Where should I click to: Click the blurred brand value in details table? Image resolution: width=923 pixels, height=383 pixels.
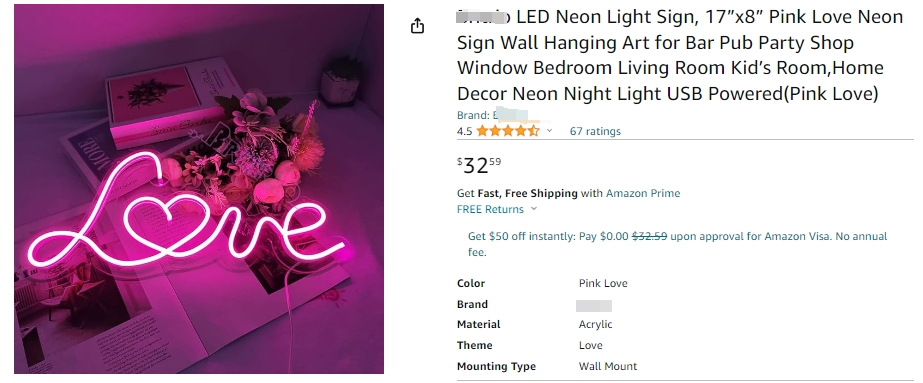click(593, 305)
